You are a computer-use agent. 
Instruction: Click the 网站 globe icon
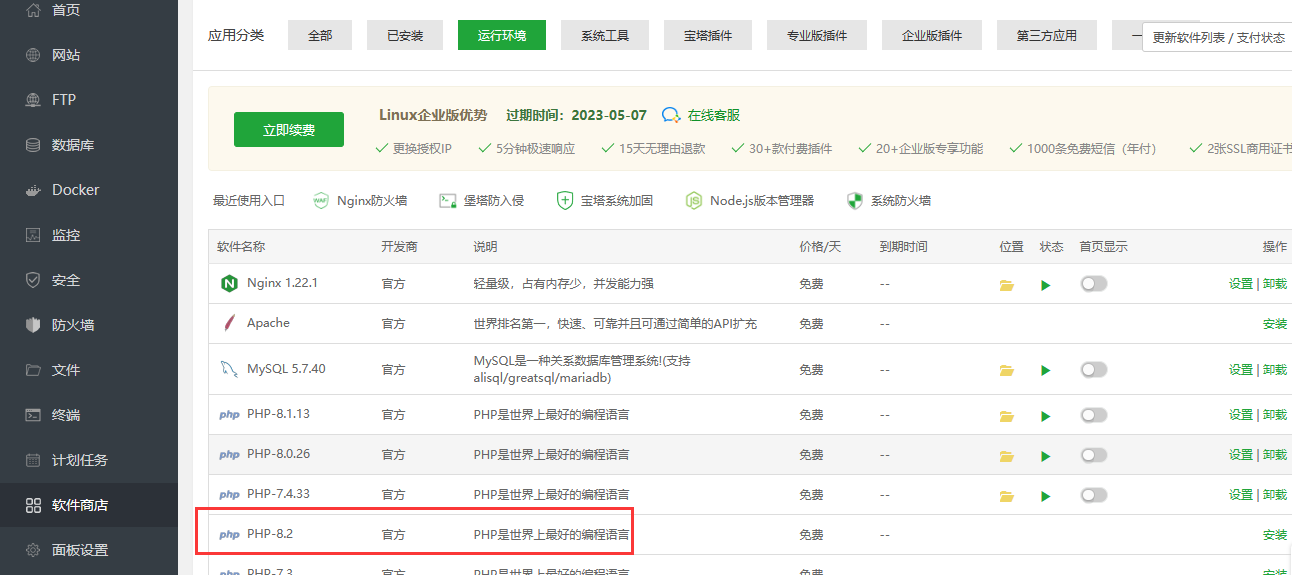click(x=33, y=55)
